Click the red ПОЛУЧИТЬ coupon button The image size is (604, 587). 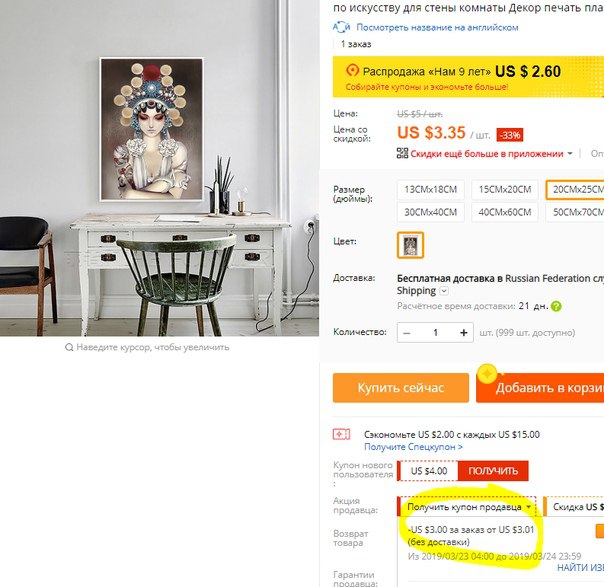[493, 471]
